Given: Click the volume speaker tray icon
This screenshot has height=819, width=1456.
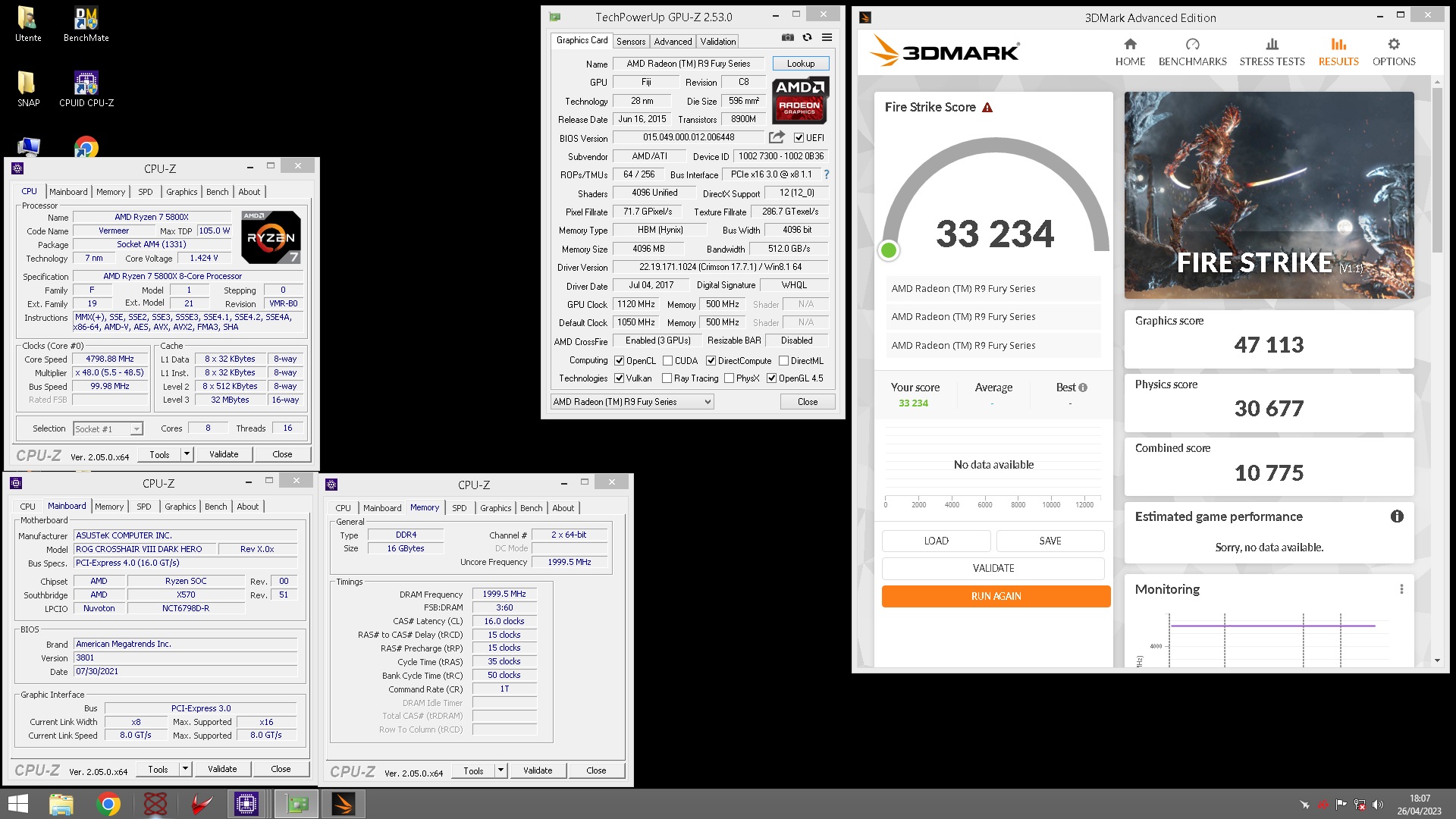Looking at the screenshot, I should click(x=1378, y=805).
